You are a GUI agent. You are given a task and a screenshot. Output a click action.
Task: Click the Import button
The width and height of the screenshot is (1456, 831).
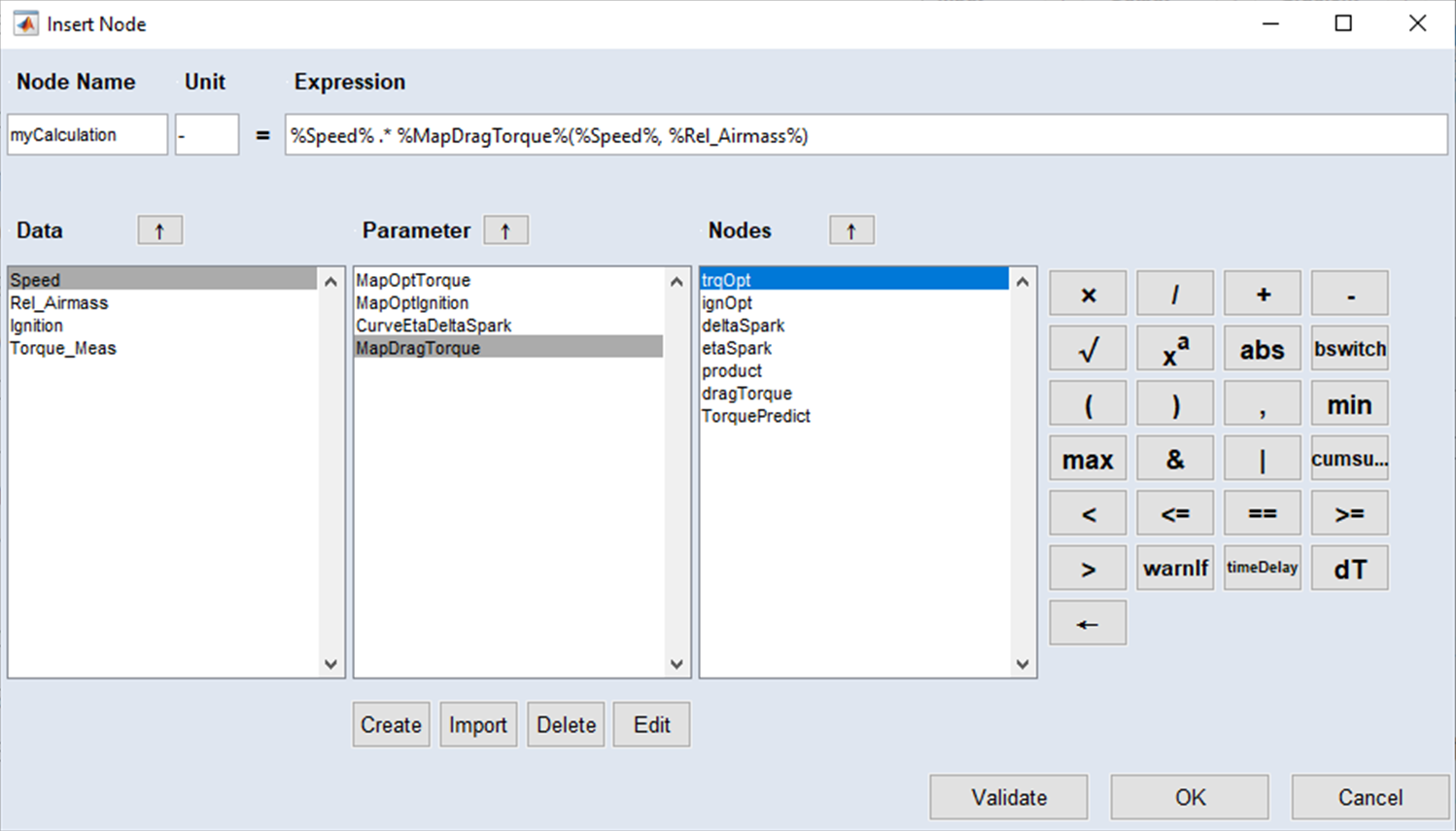click(478, 725)
